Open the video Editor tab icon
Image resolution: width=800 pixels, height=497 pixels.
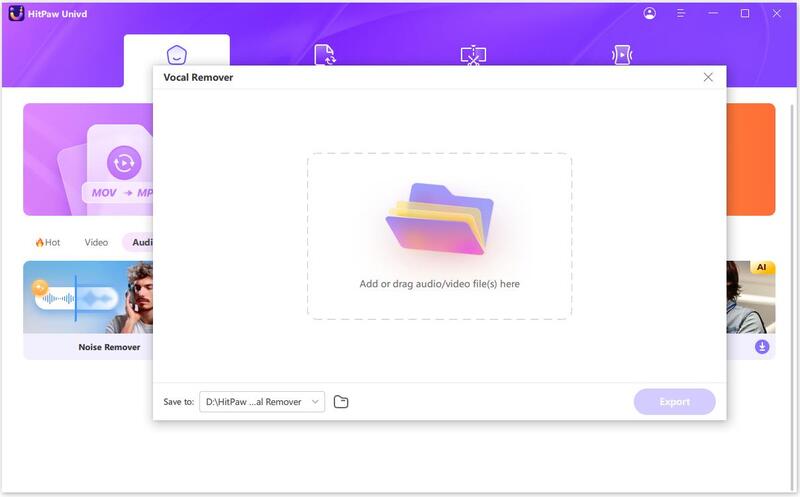pyautogui.click(x=473, y=55)
